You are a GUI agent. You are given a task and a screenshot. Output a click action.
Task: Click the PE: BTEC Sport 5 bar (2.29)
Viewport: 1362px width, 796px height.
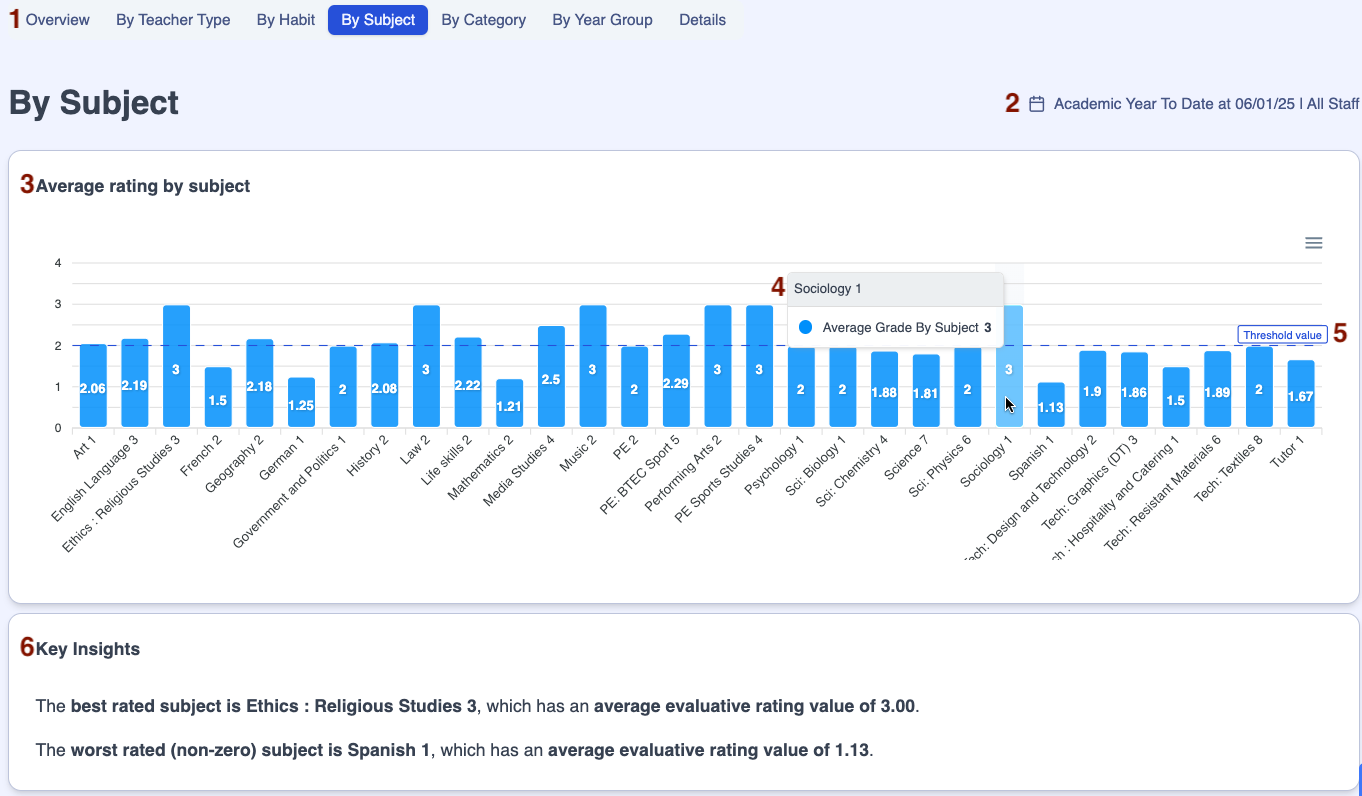(x=677, y=381)
